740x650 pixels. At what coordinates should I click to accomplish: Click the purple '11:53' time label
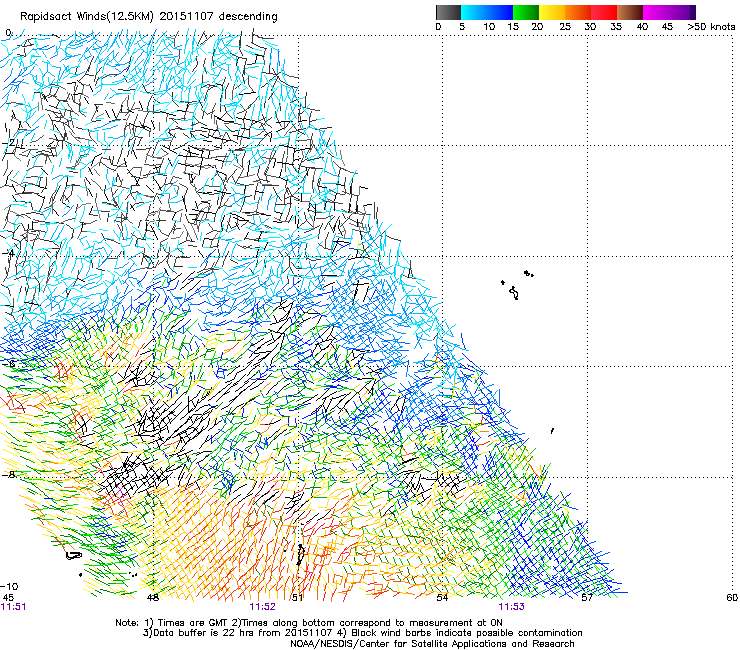pyautogui.click(x=512, y=607)
